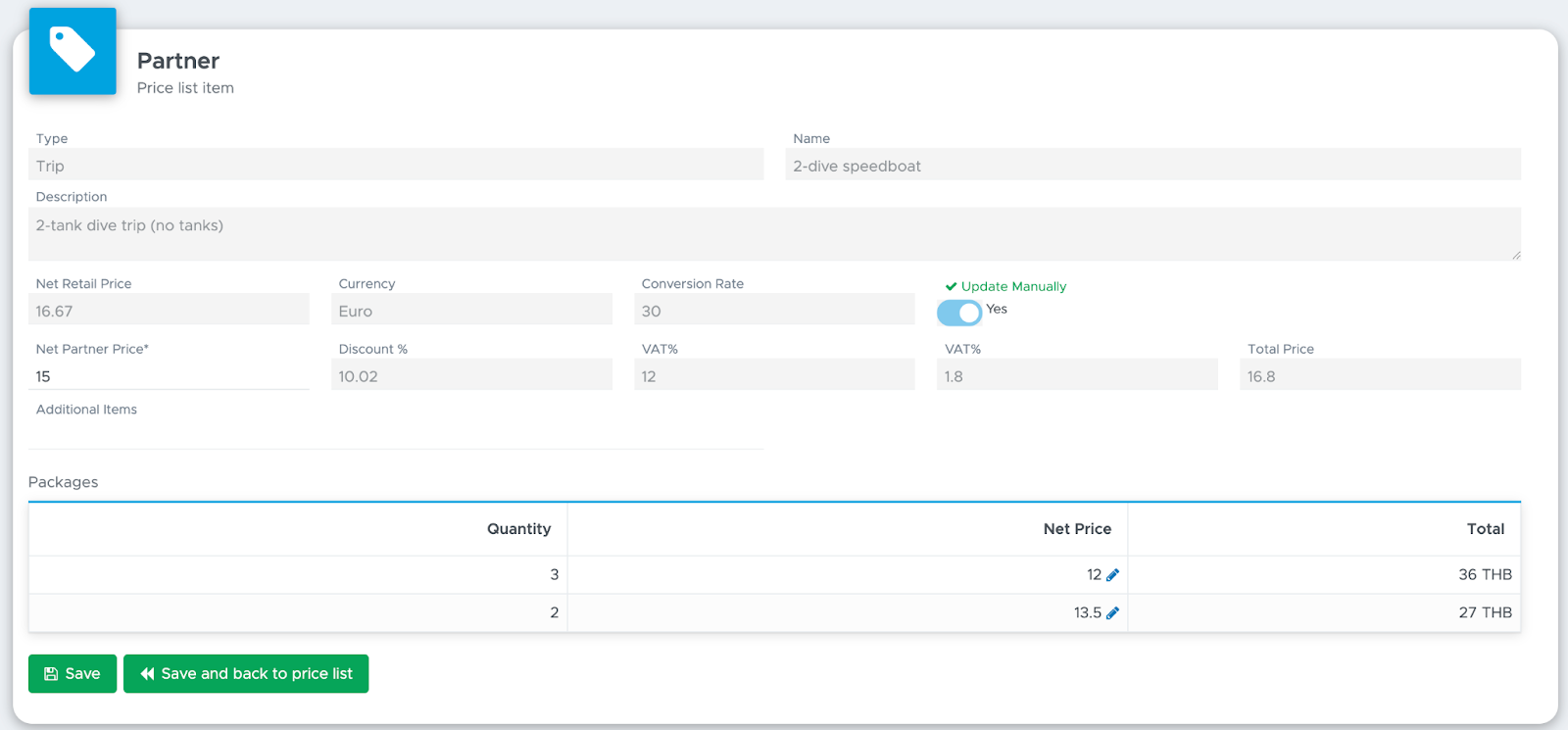This screenshot has width=1568, height=730.
Task: Click the Additional Items field
Action: tap(396, 434)
